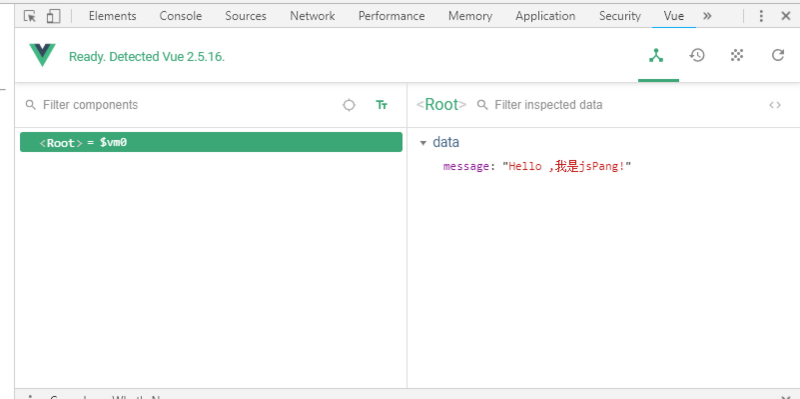Select the inspect element cursor icon
The width and height of the screenshot is (800, 399).
point(30,16)
